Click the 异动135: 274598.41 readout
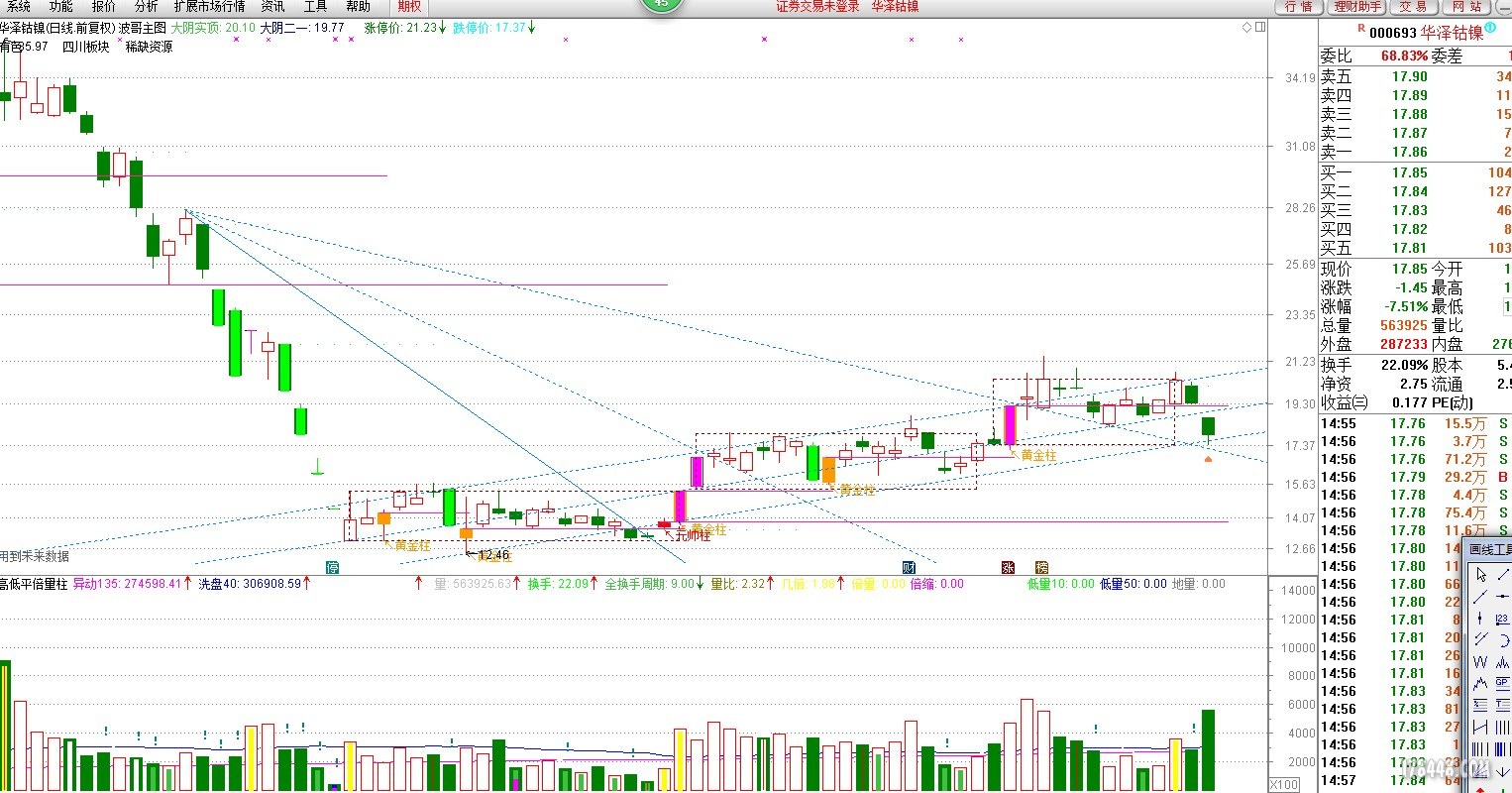This screenshot has width=1512, height=793. pos(127,584)
